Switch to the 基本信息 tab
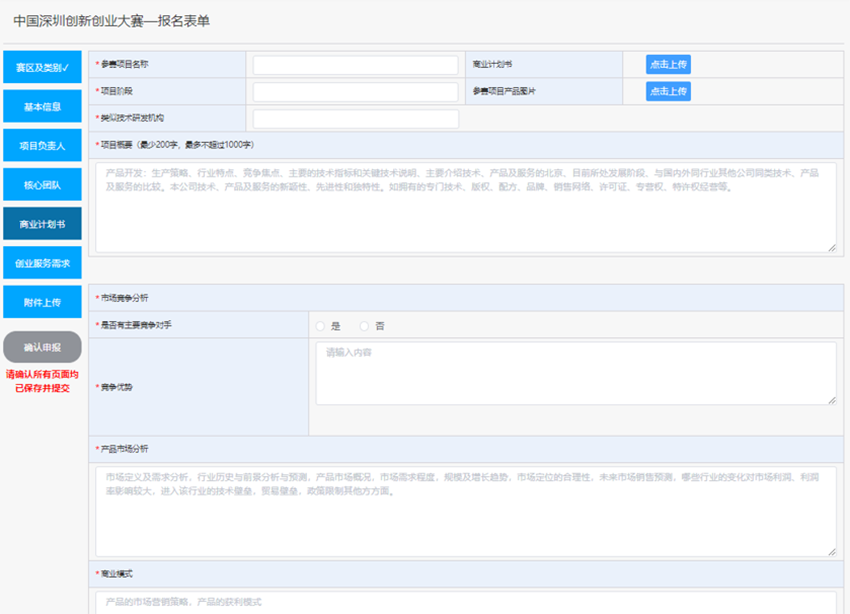The width and height of the screenshot is (850, 614). click(42, 107)
